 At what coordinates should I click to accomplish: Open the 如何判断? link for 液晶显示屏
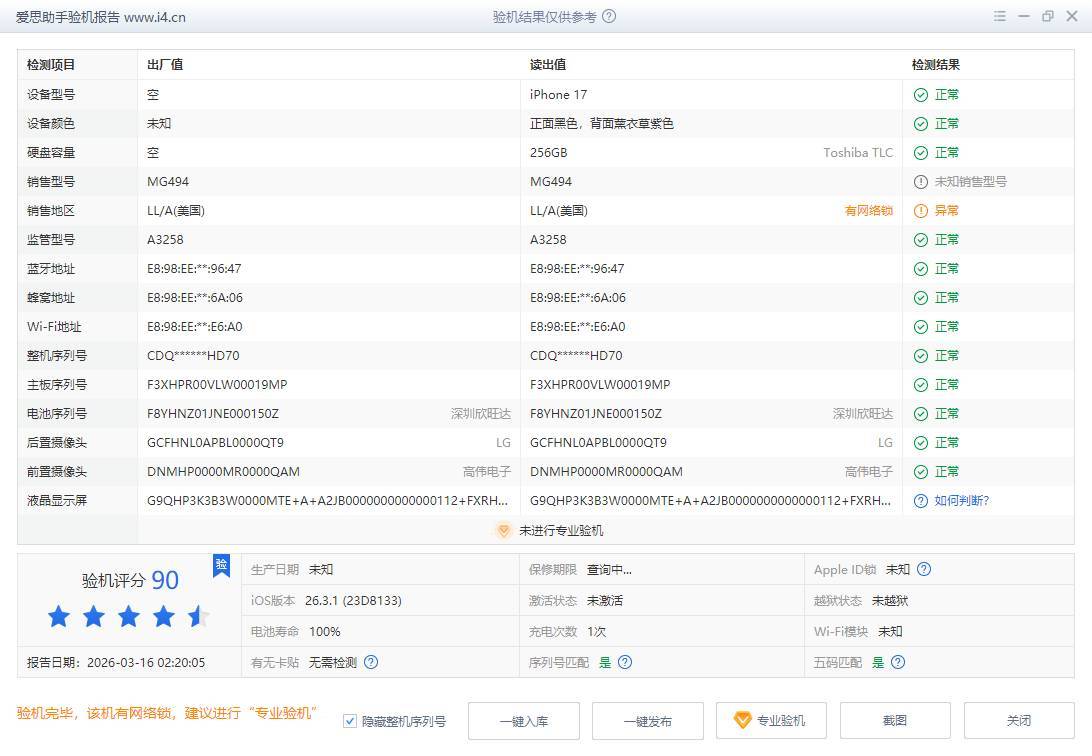tap(961, 501)
